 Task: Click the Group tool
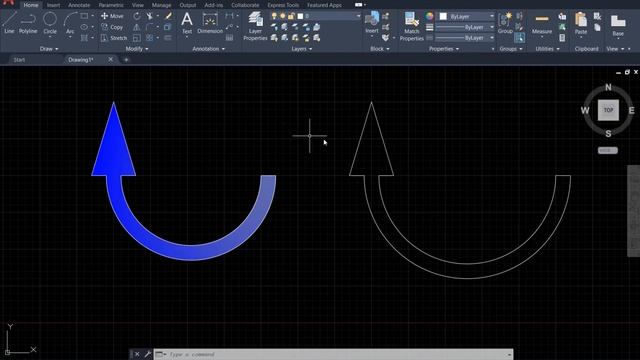click(x=505, y=23)
